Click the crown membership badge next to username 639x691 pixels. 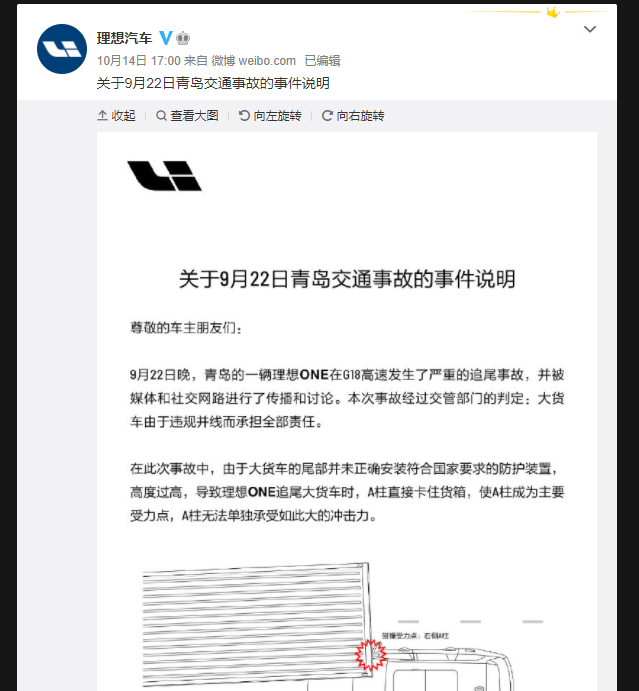183,38
